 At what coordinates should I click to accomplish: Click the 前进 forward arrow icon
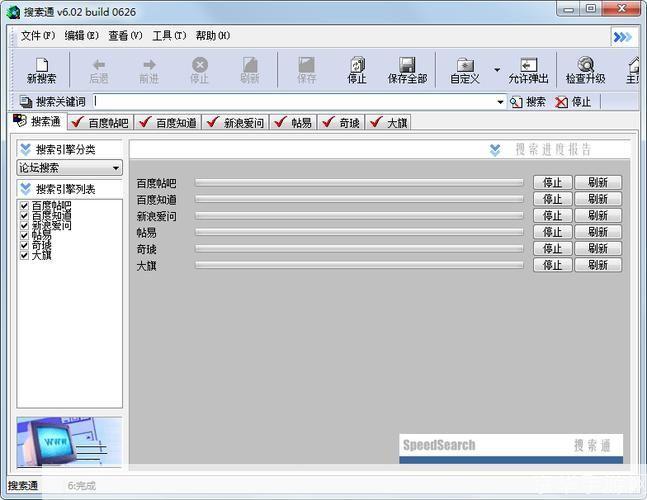click(x=149, y=65)
